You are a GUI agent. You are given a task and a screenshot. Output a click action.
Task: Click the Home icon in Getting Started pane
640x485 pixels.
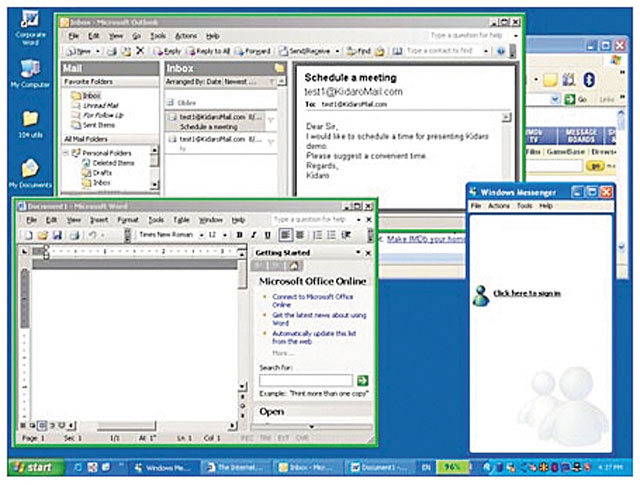coord(294,266)
